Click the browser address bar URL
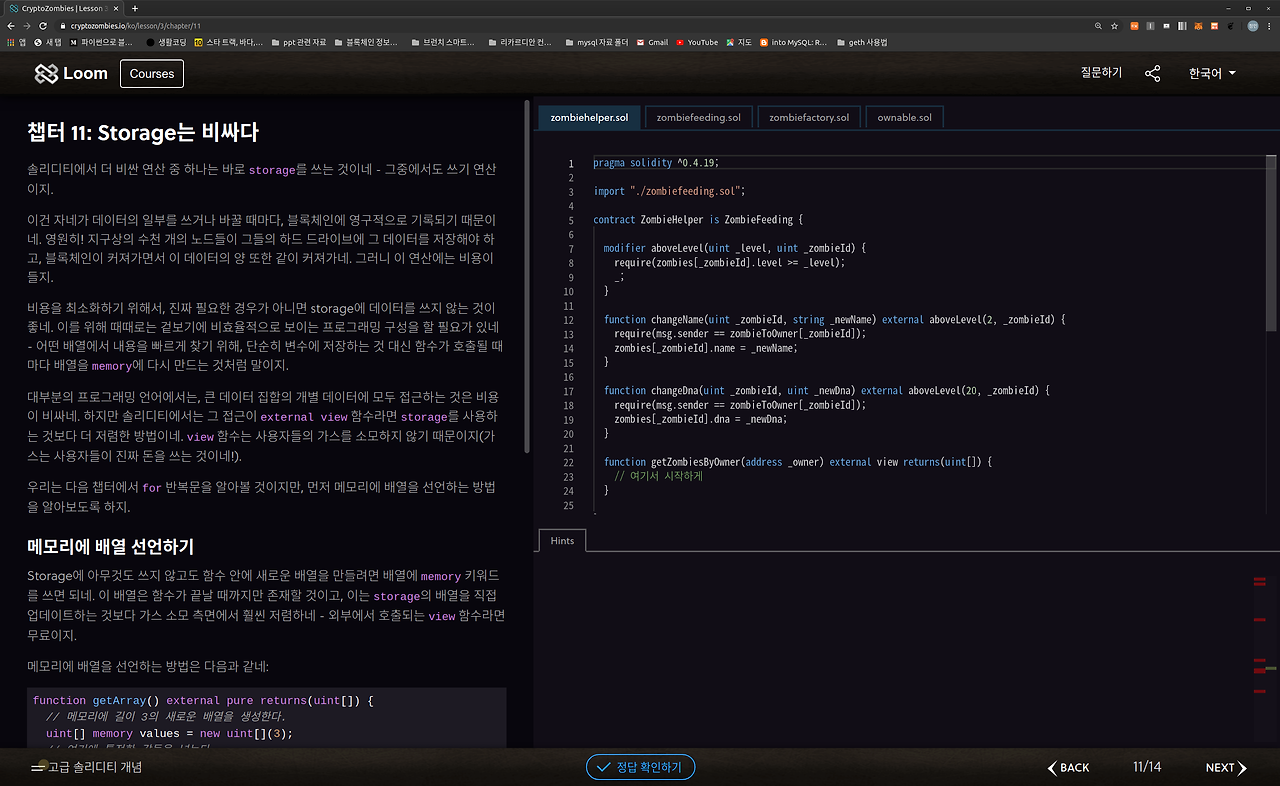Viewport: 1280px width, 786px height. pyautogui.click(x=136, y=25)
